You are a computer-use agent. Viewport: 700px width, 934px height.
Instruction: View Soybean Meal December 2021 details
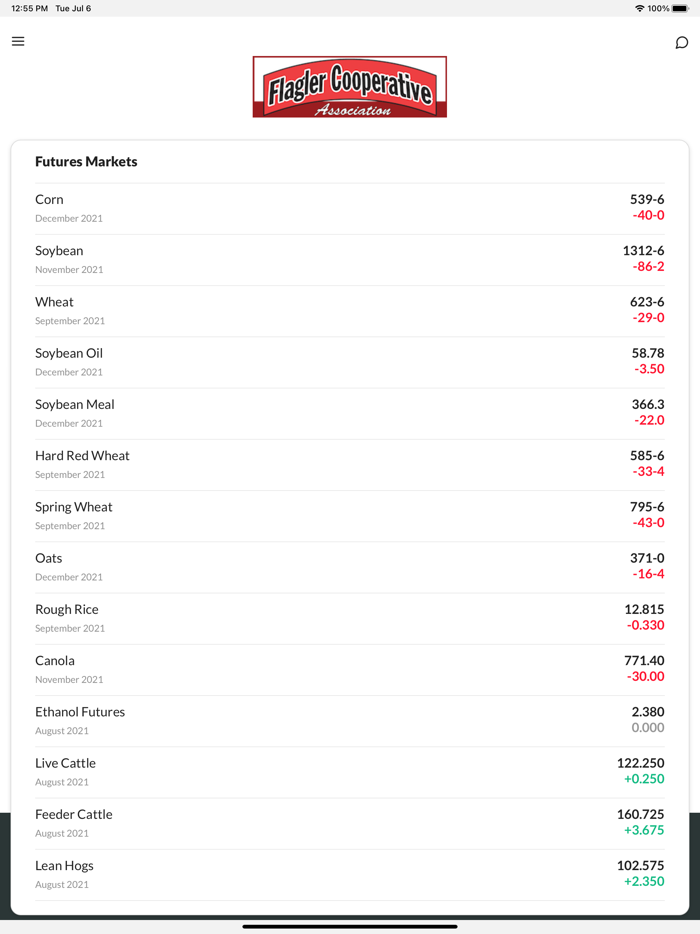click(350, 412)
